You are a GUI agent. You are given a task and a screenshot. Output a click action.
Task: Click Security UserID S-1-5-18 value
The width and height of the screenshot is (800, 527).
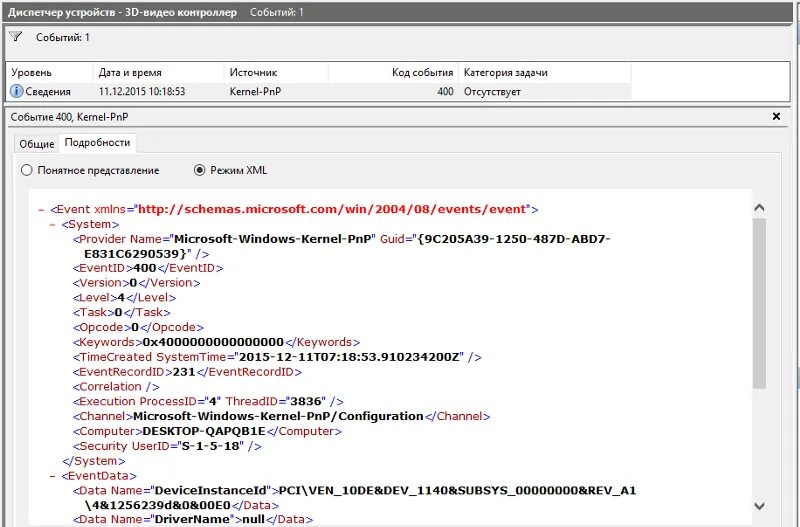pos(211,446)
